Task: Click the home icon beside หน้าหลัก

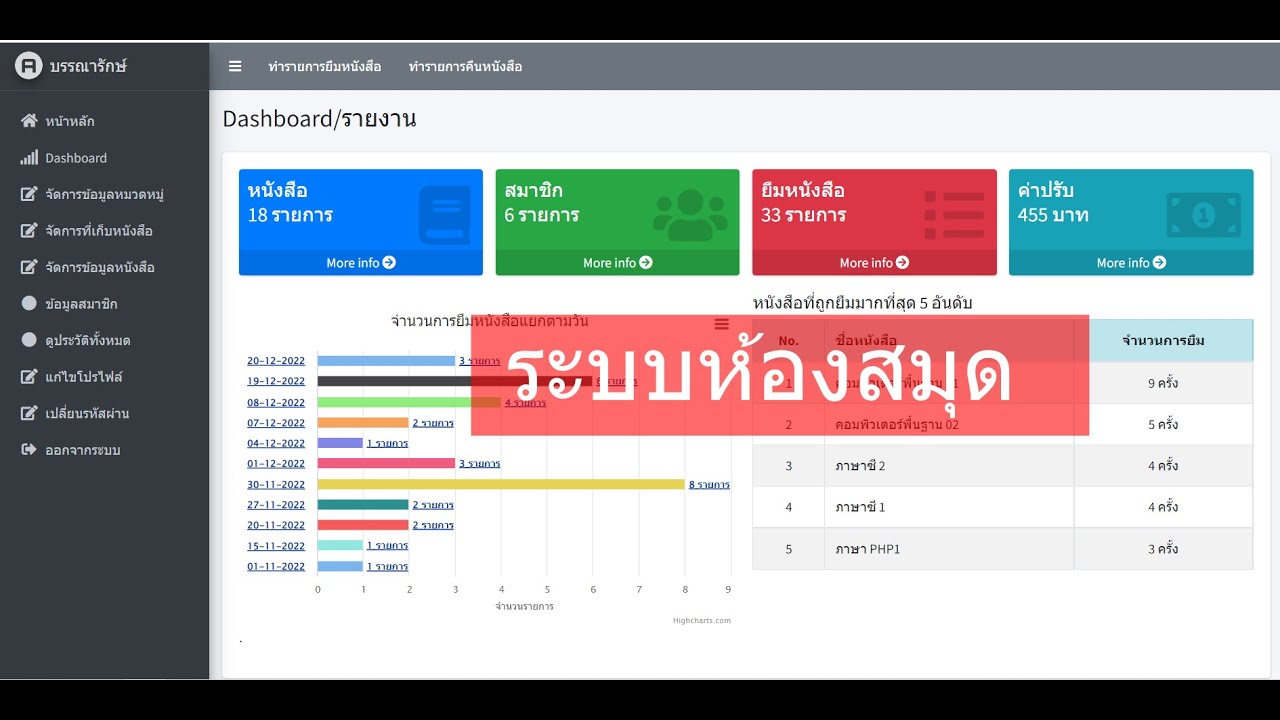Action: [x=29, y=121]
